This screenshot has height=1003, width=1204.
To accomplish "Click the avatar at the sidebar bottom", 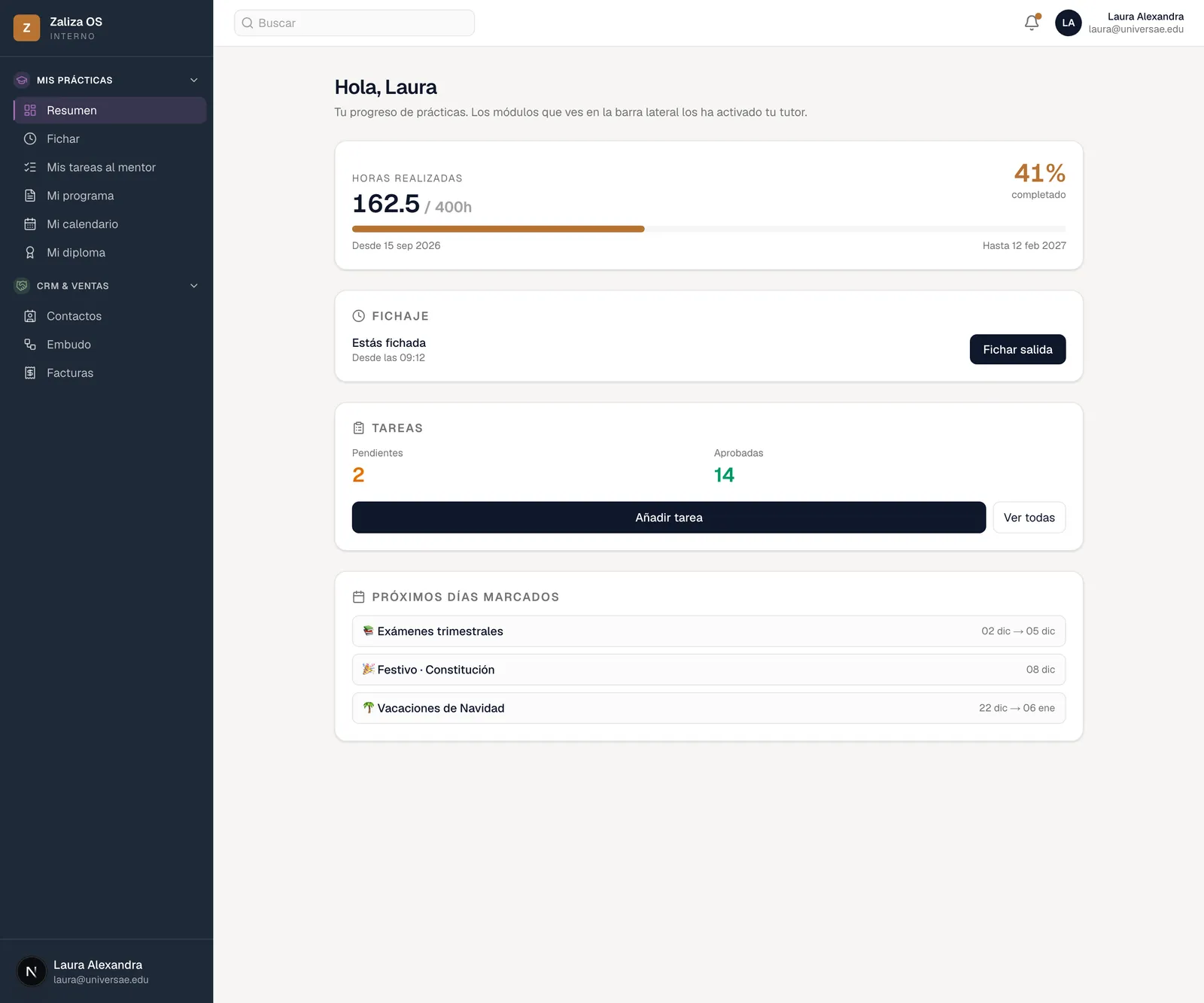I will pyautogui.click(x=32, y=971).
